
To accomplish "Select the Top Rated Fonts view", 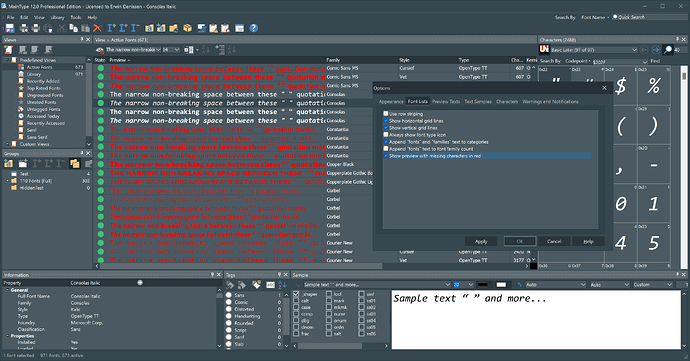I will click(x=44, y=88).
